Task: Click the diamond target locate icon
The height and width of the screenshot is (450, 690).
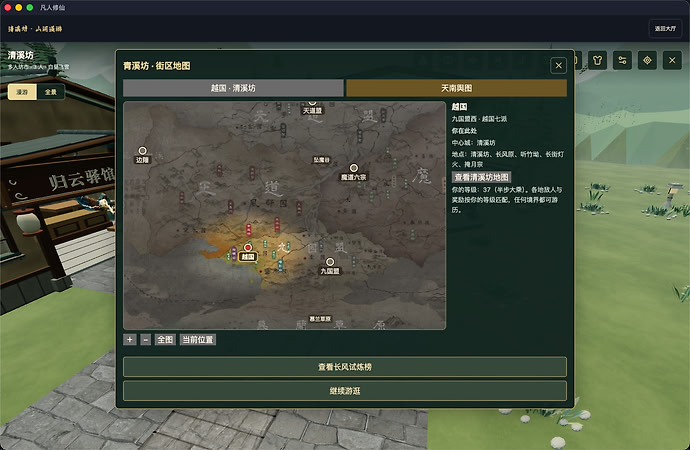Action: (647, 60)
